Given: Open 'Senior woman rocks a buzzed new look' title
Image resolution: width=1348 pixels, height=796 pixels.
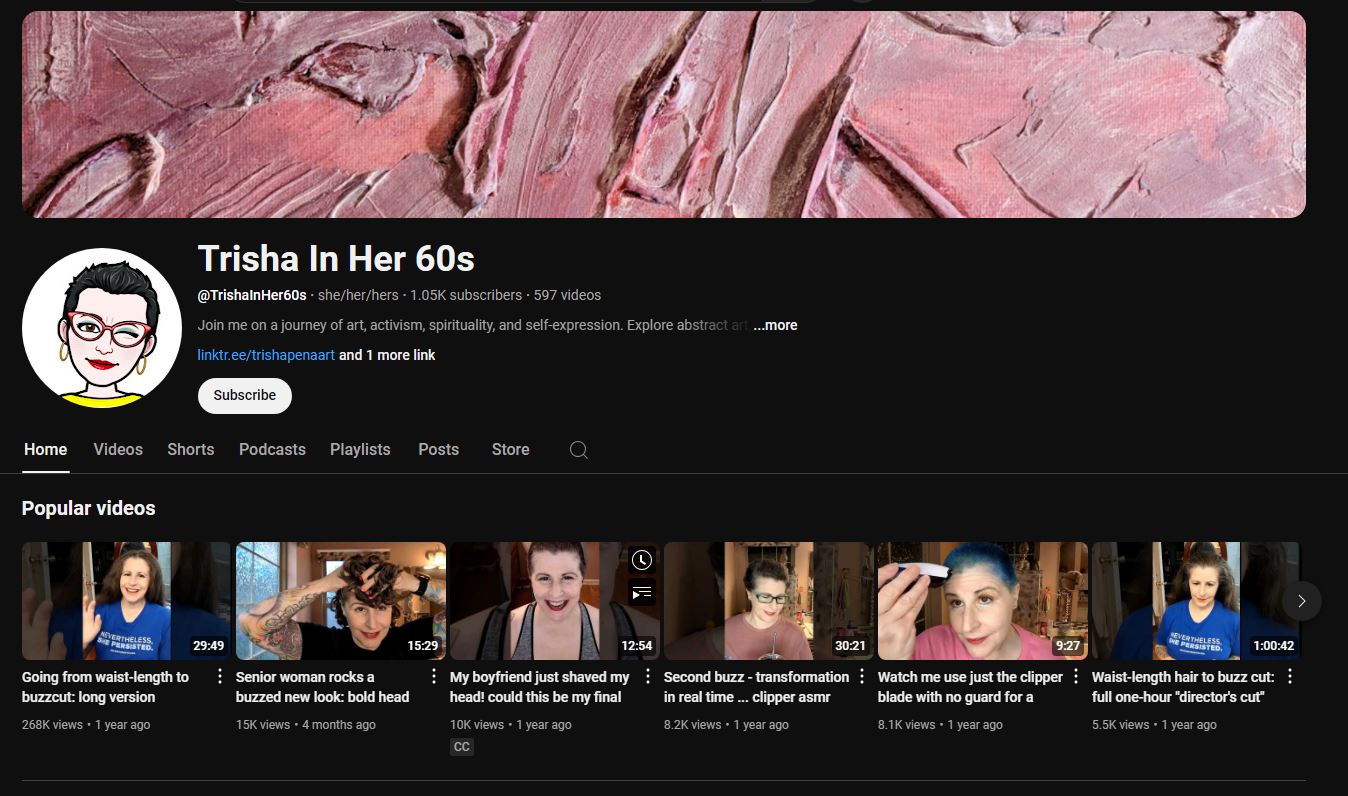Looking at the screenshot, I should [322, 687].
